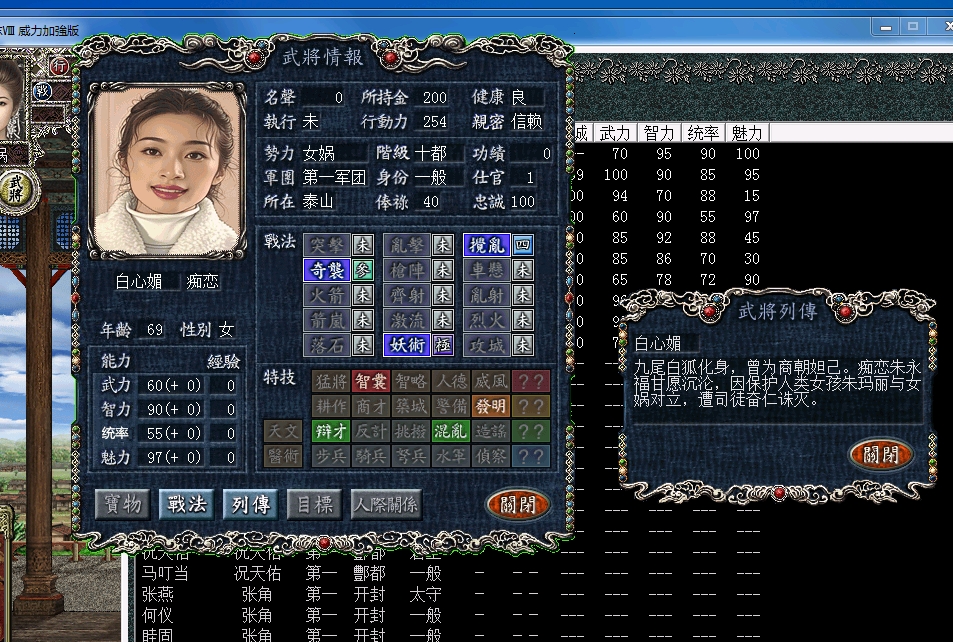The height and width of the screenshot is (642, 953).
Task: Click the 人德 skill badge
Action: click(x=450, y=381)
